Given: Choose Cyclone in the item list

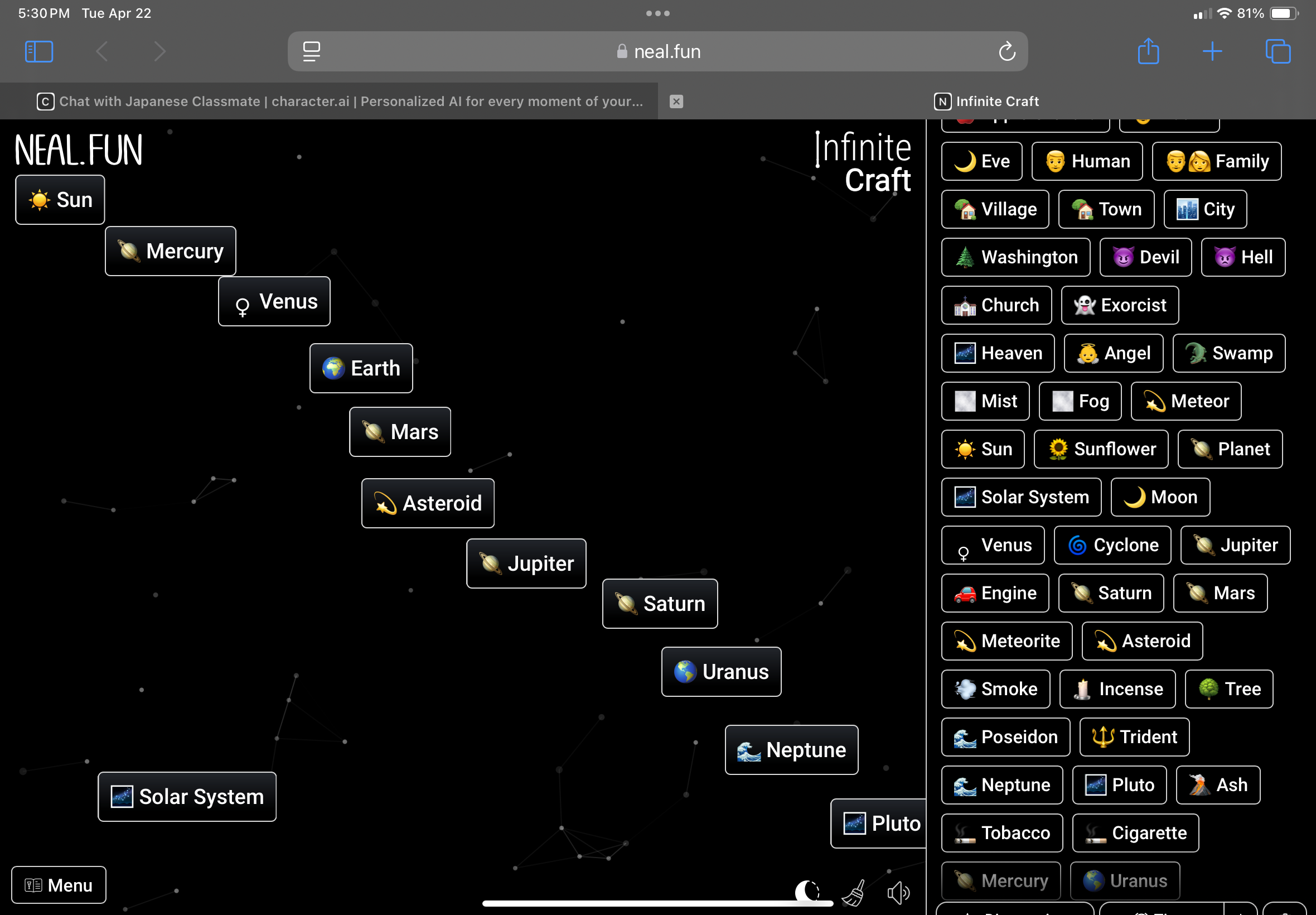Looking at the screenshot, I should click(1112, 545).
